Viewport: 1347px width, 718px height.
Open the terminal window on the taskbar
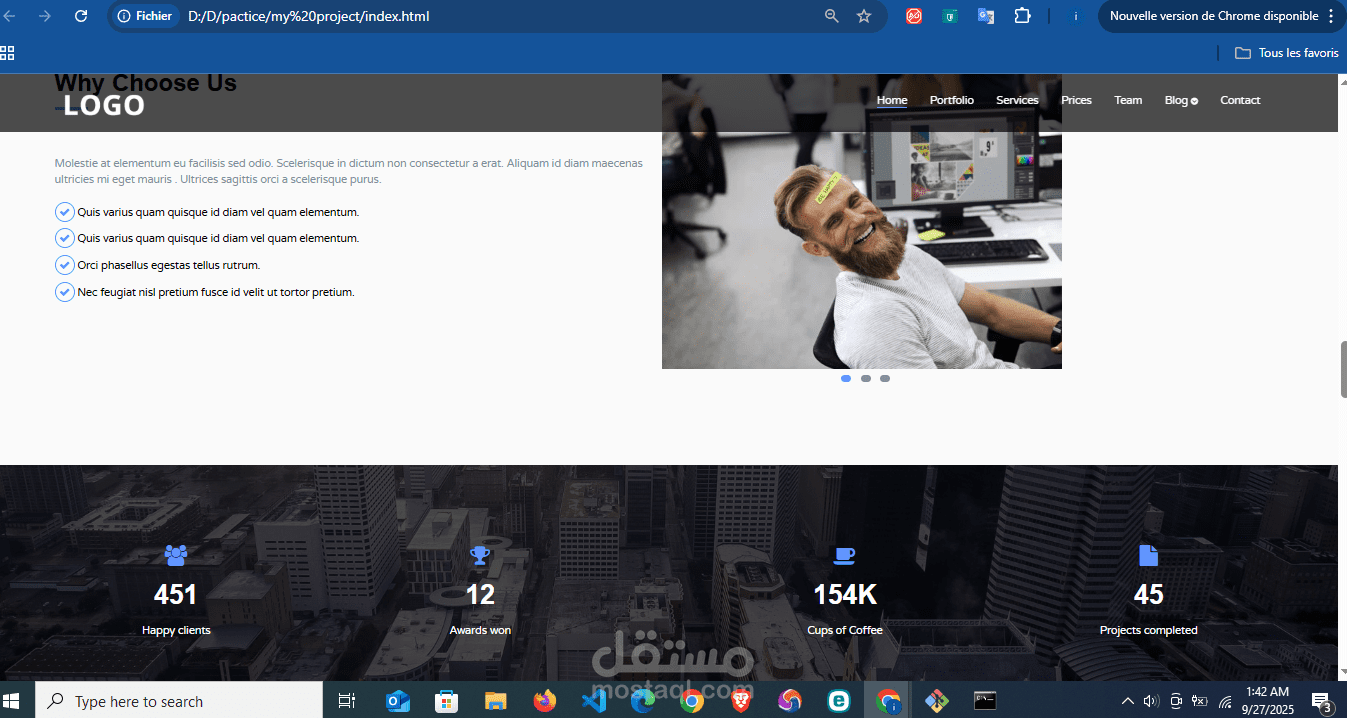pyautogui.click(x=985, y=701)
